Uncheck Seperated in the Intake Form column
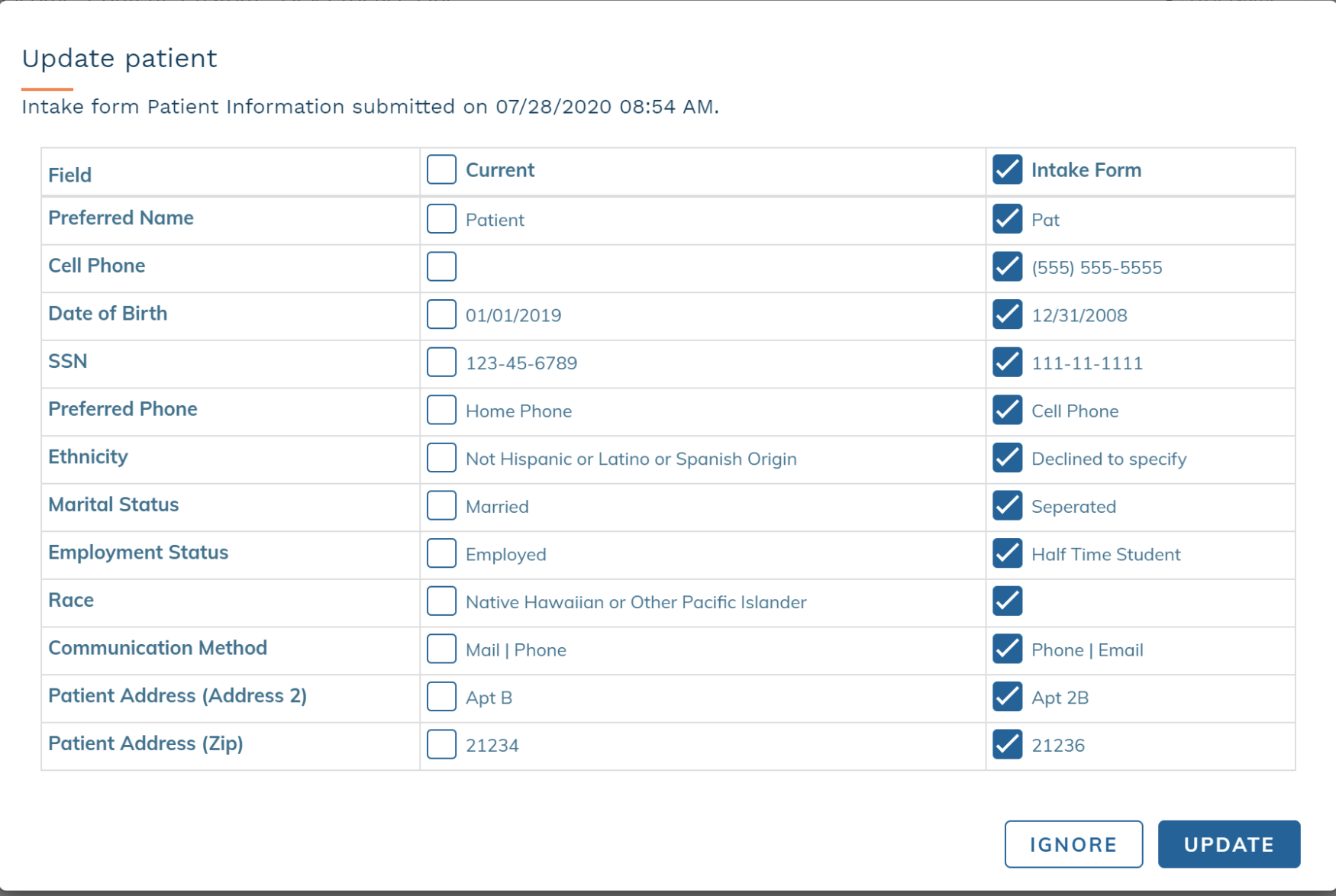This screenshot has width=1336, height=896. [1008, 505]
